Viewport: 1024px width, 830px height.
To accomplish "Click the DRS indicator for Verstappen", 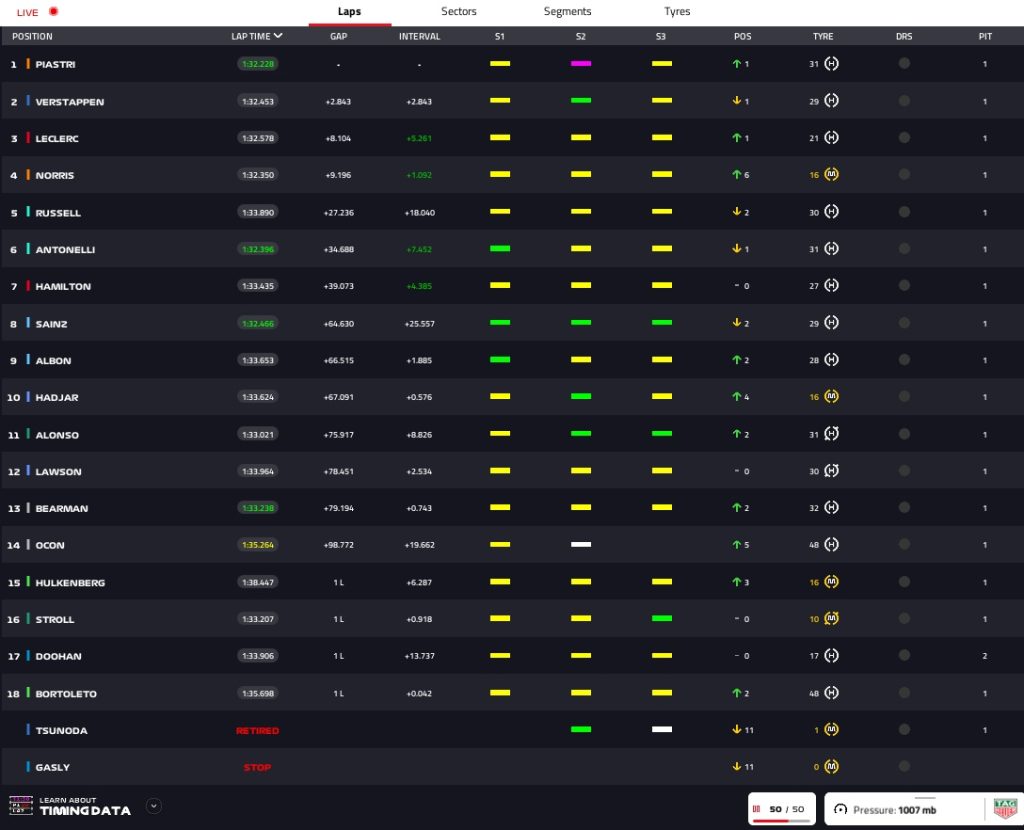I will click(x=904, y=101).
